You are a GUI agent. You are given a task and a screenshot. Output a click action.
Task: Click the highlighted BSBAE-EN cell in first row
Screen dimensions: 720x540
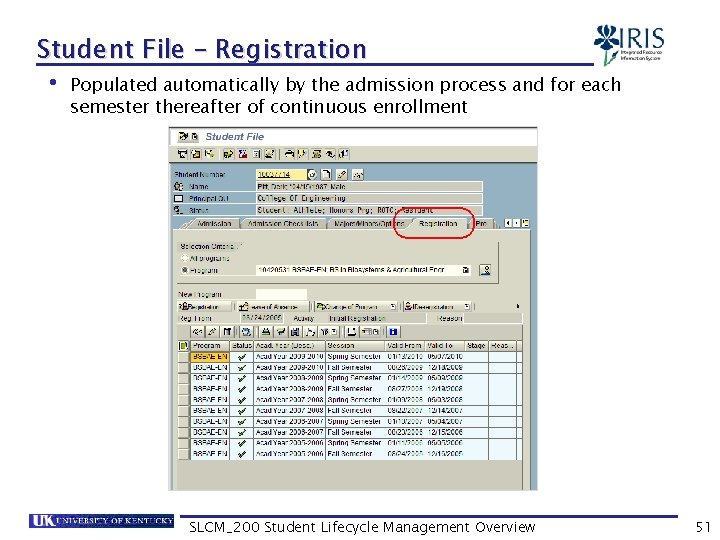point(209,357)
